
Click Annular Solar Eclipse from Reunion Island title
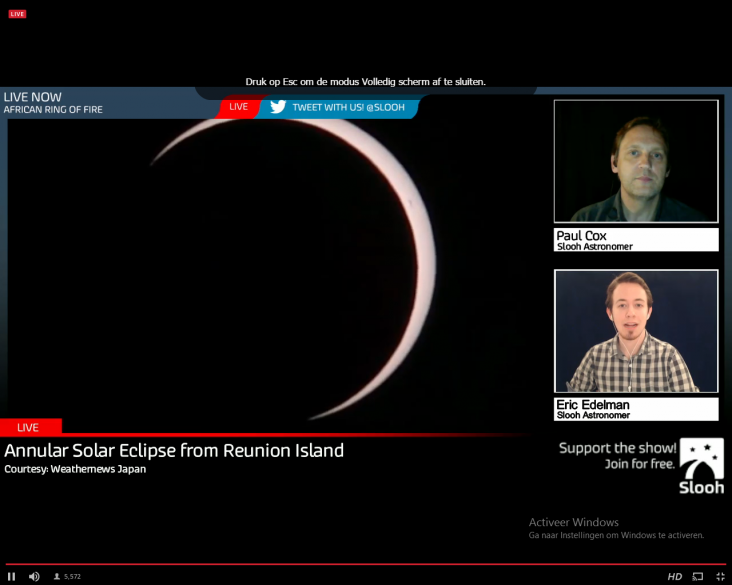coord(174,451)
